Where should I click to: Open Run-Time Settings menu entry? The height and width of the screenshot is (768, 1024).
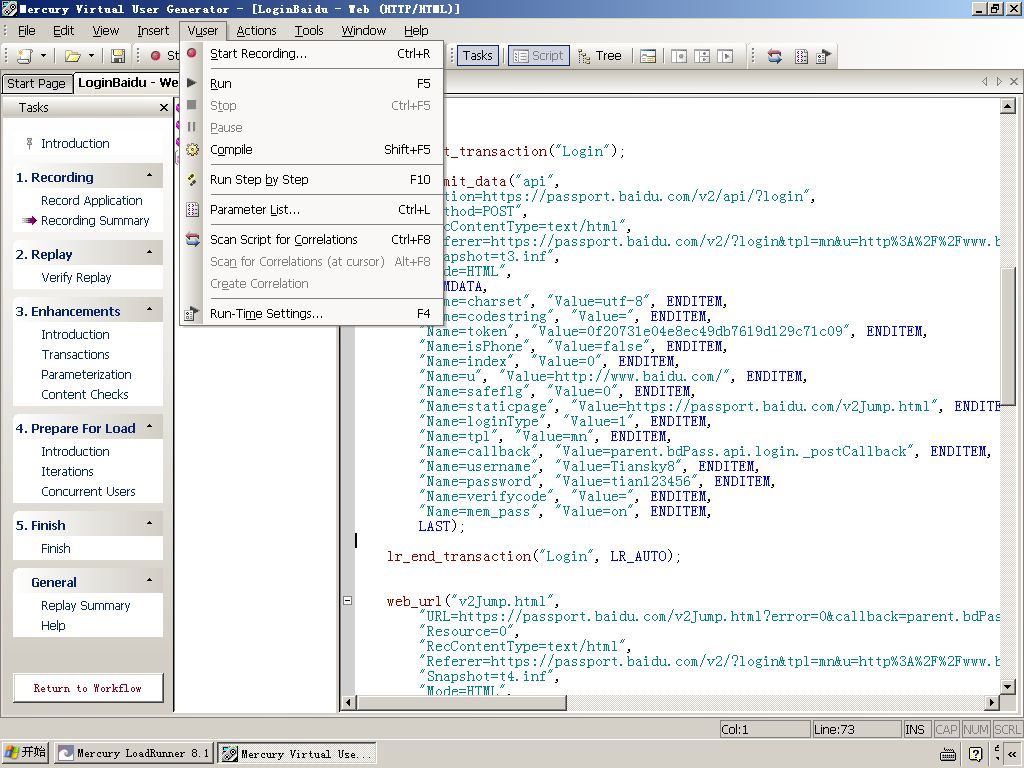point(312,313)
